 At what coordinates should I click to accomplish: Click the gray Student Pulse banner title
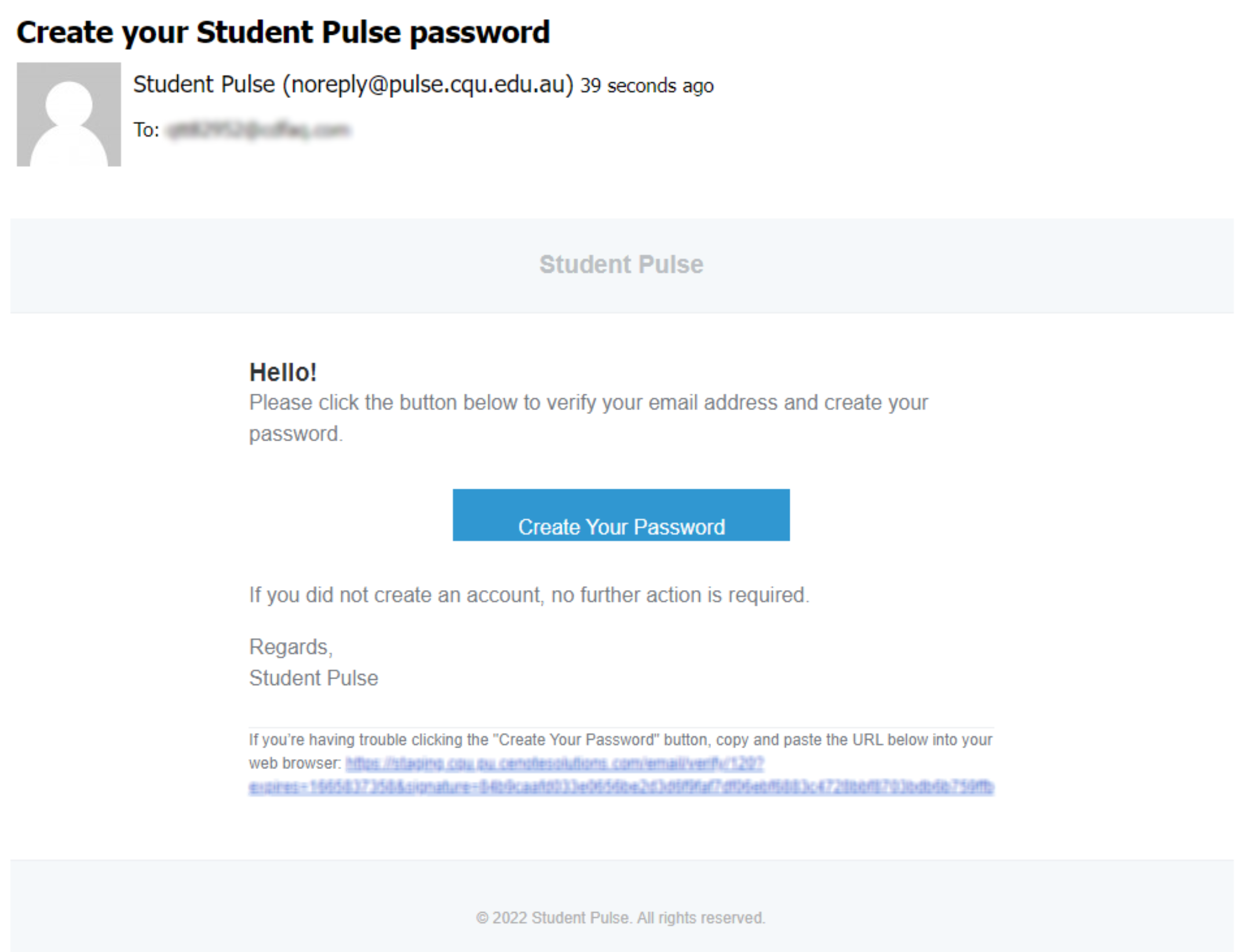click(621, 265)
